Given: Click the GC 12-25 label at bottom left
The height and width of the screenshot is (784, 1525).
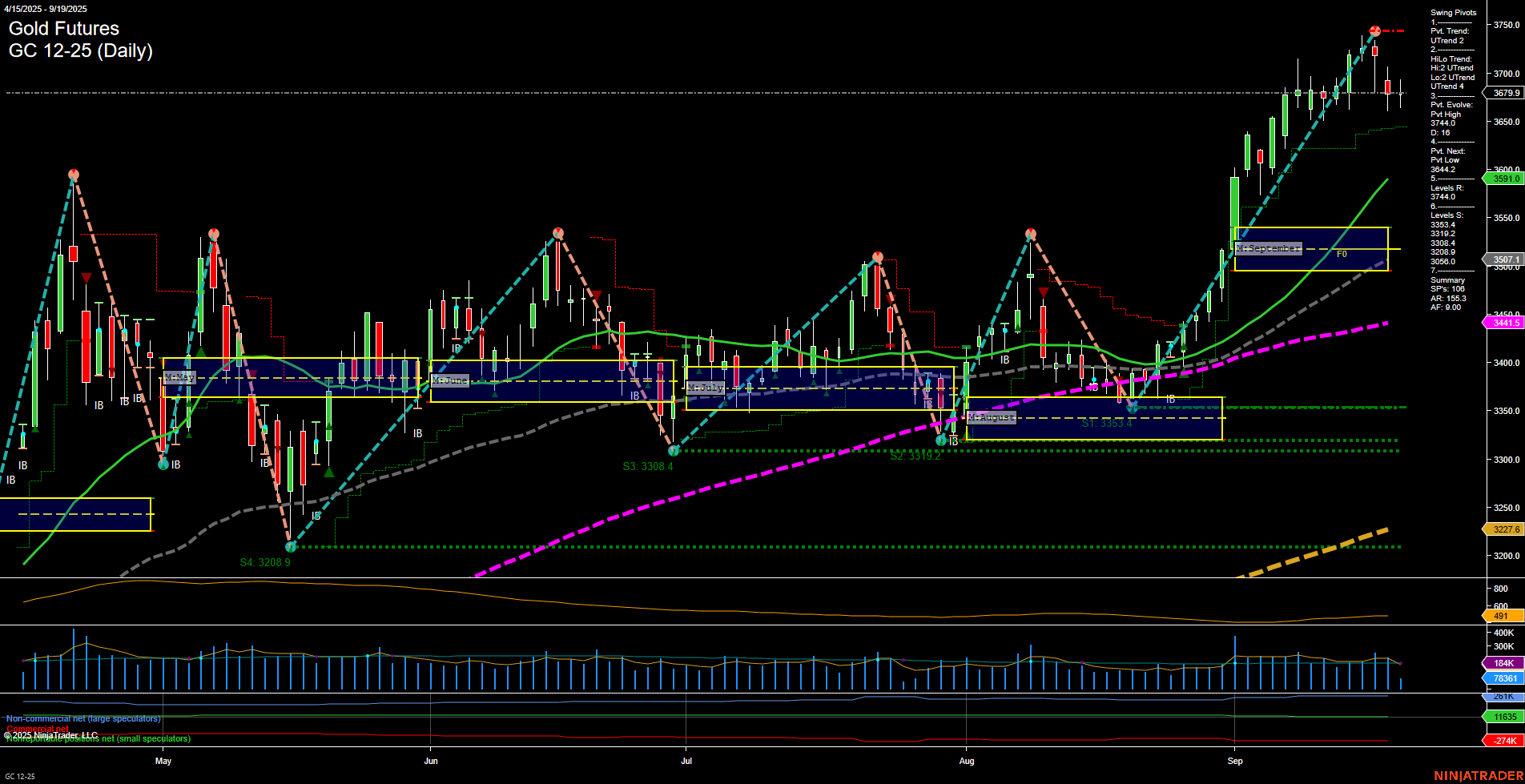Looking at the screenshot, I should pos(19,777).
